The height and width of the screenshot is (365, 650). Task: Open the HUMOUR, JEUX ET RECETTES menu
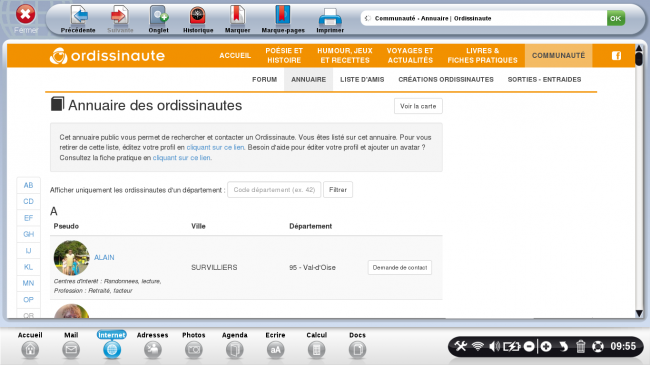click(x=345, y=56)
